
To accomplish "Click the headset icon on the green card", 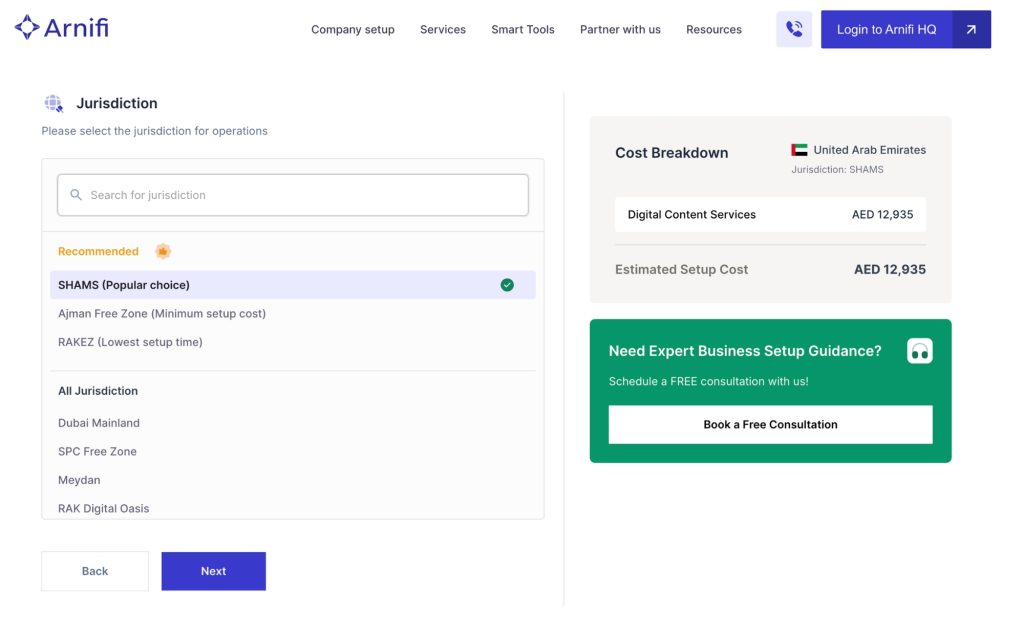I will click(919, 351).
